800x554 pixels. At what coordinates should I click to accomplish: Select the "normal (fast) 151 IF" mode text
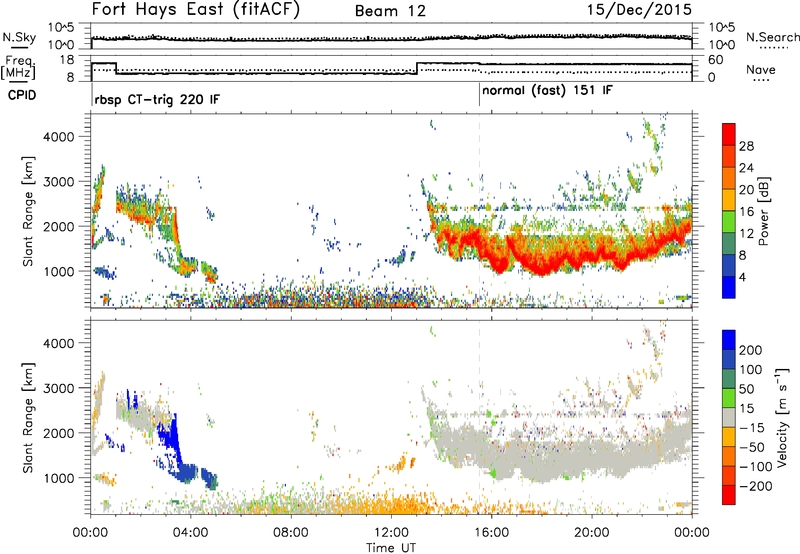[547, 91]
